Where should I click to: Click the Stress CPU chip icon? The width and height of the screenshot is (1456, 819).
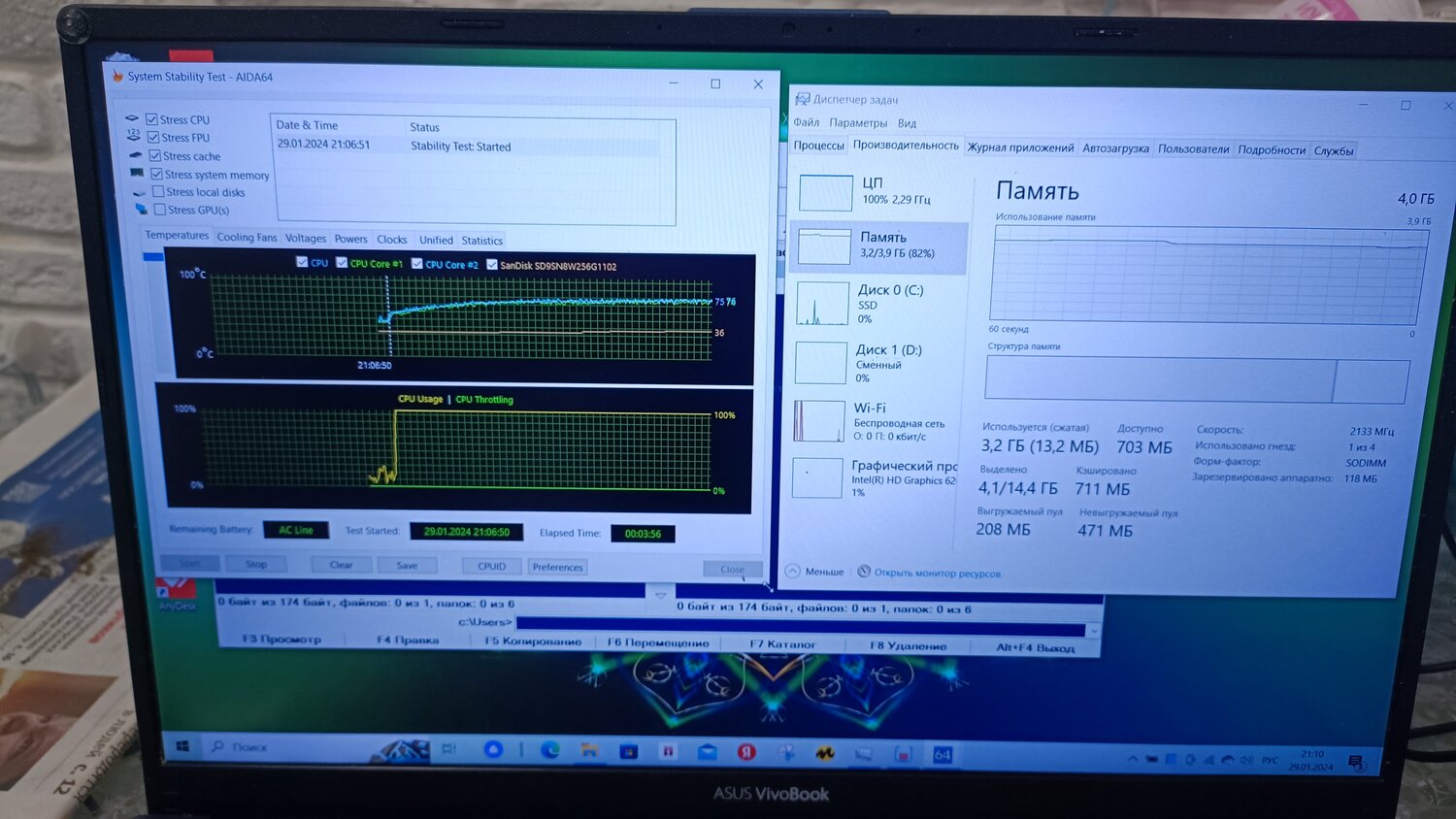[132, 118]
